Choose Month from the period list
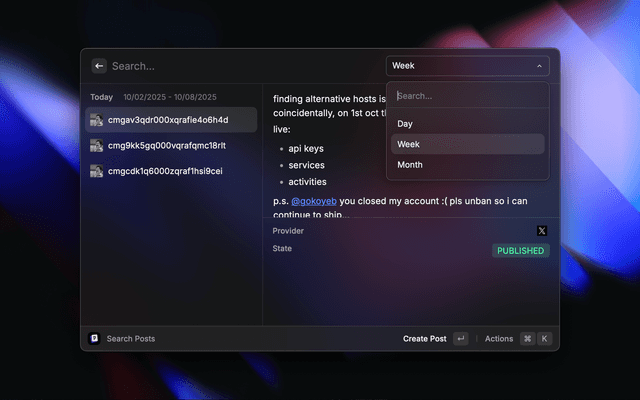This screenshot has width=640, height=400. point(410,165)
